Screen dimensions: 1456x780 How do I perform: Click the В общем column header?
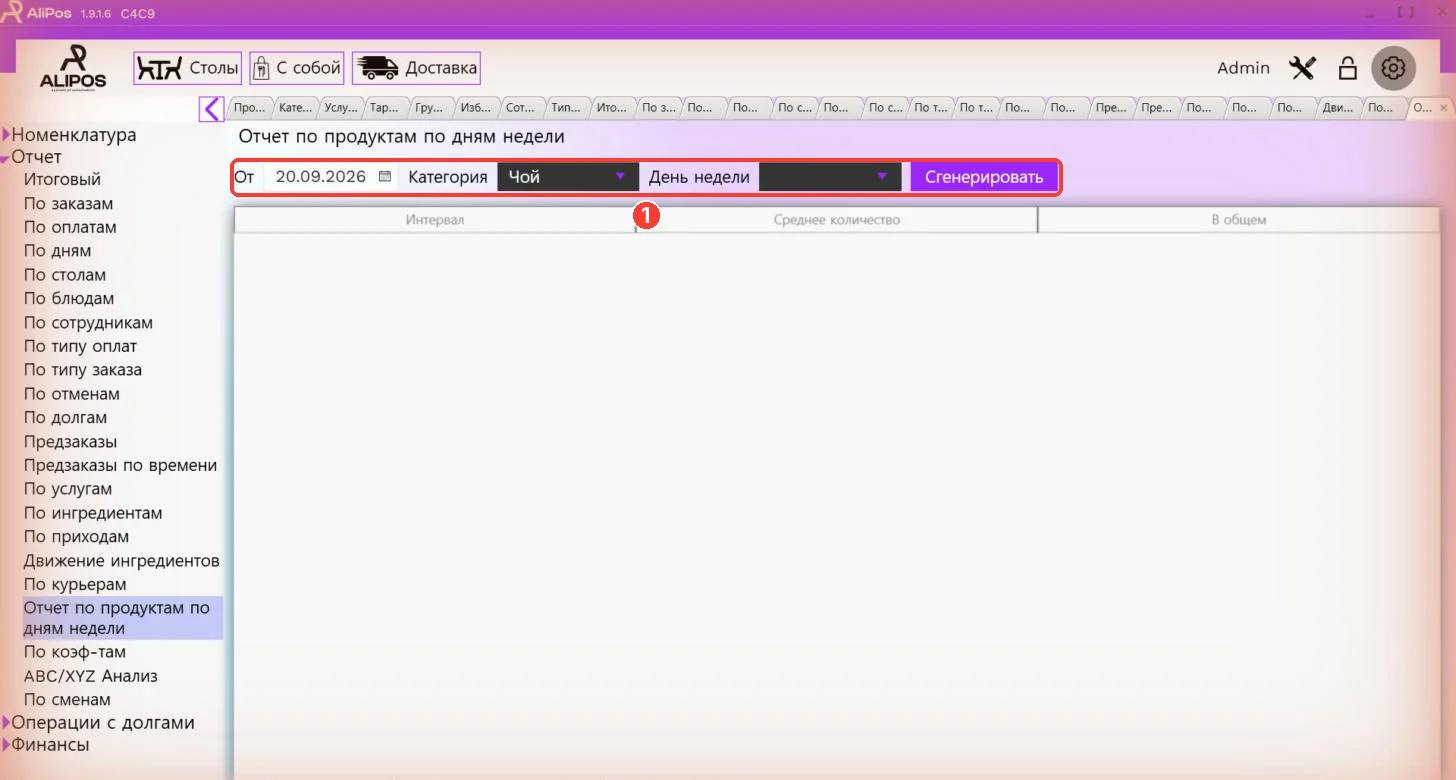pyautogui.click(x=1239, y=220)
